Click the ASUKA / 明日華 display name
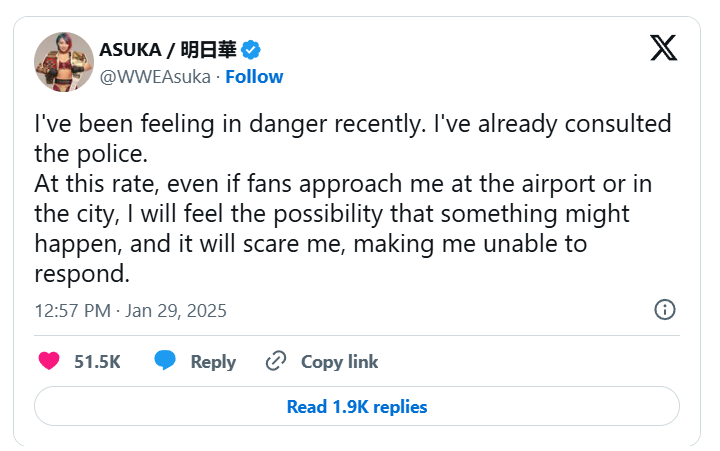 point(167,50)
